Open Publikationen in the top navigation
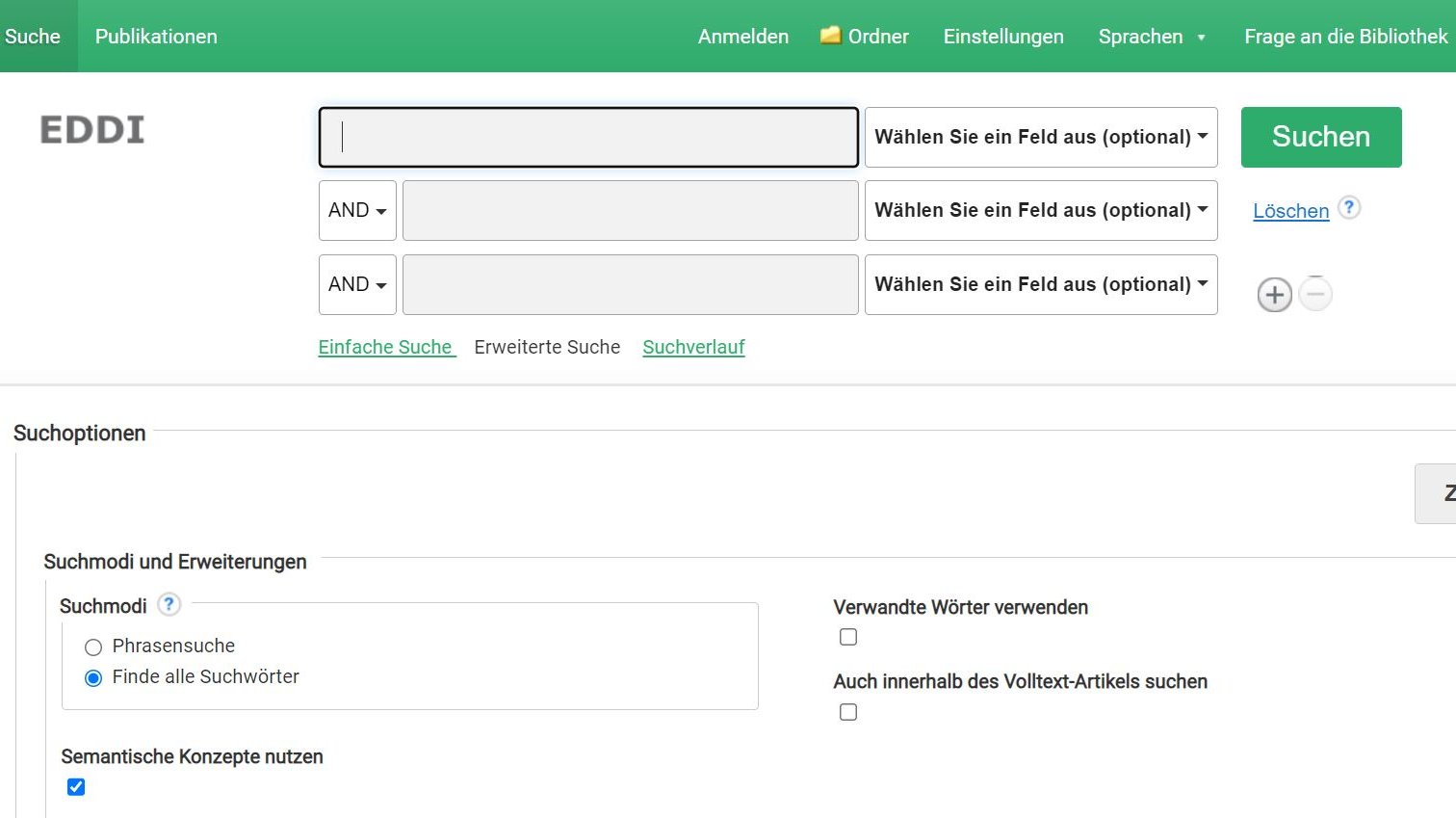The image size is (1456, 818). 156,37
